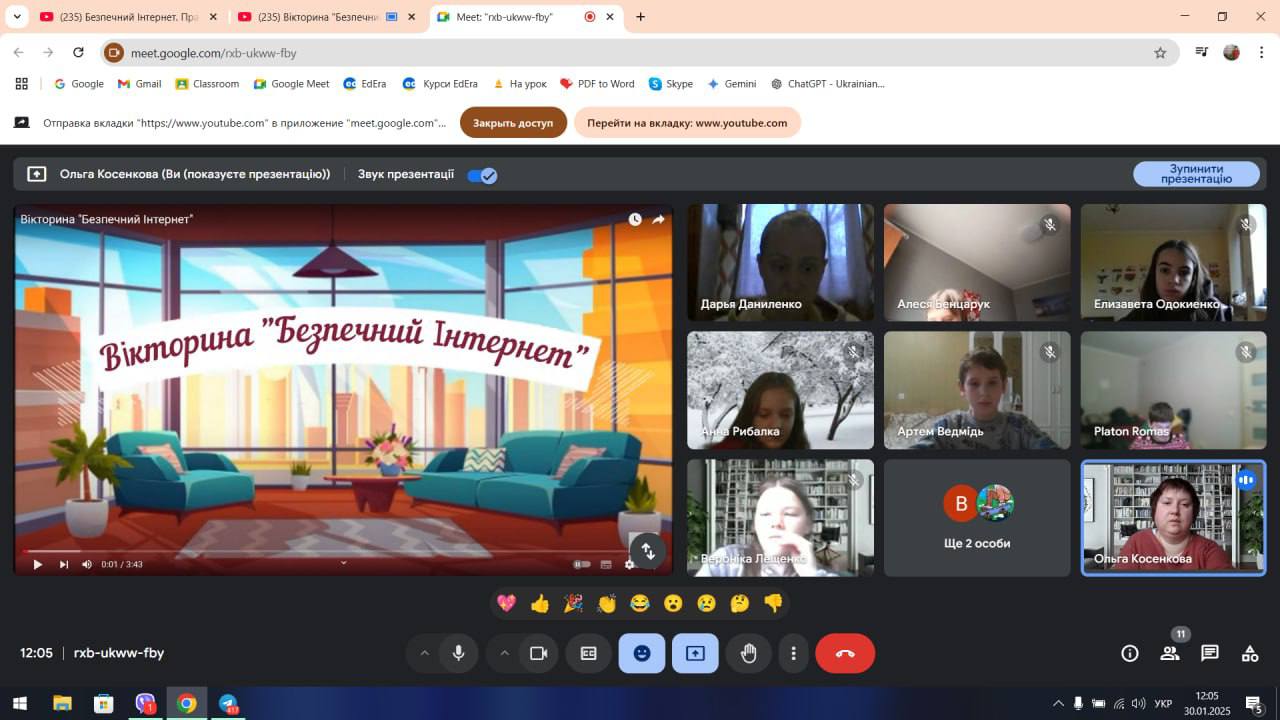This screenshot has width=1280, height=720.
Task: Turn on closed captions
Action: [x=589, y=653]
